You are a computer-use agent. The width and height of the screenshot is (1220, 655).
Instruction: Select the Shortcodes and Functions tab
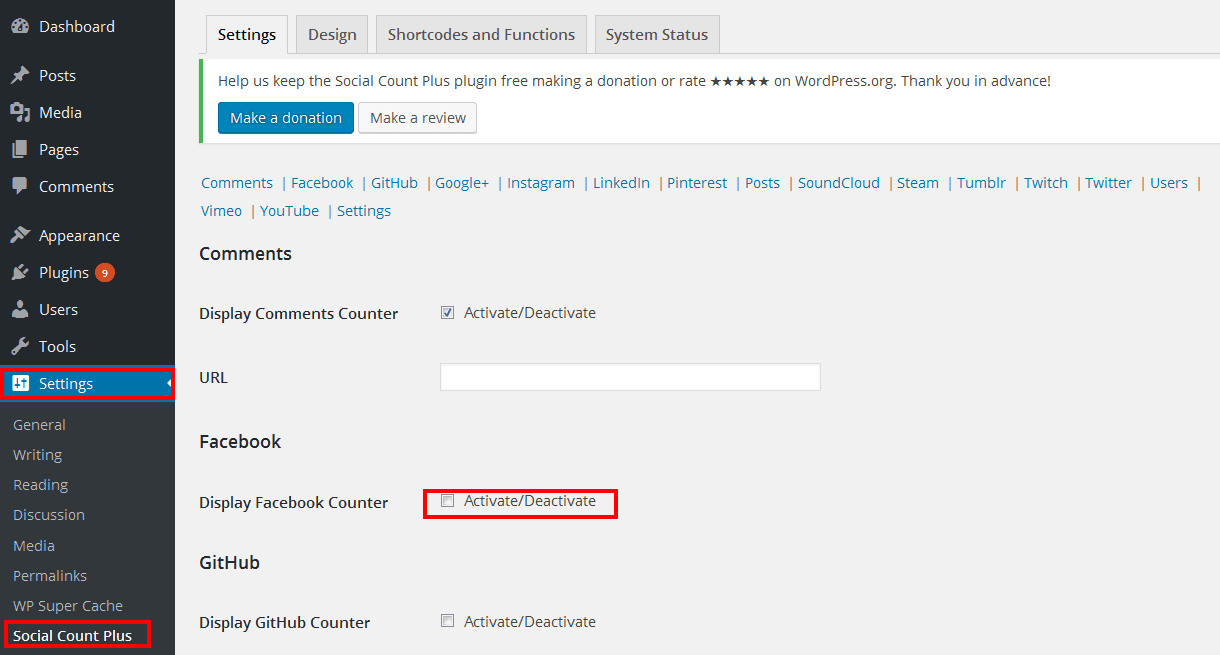[480, 33]
